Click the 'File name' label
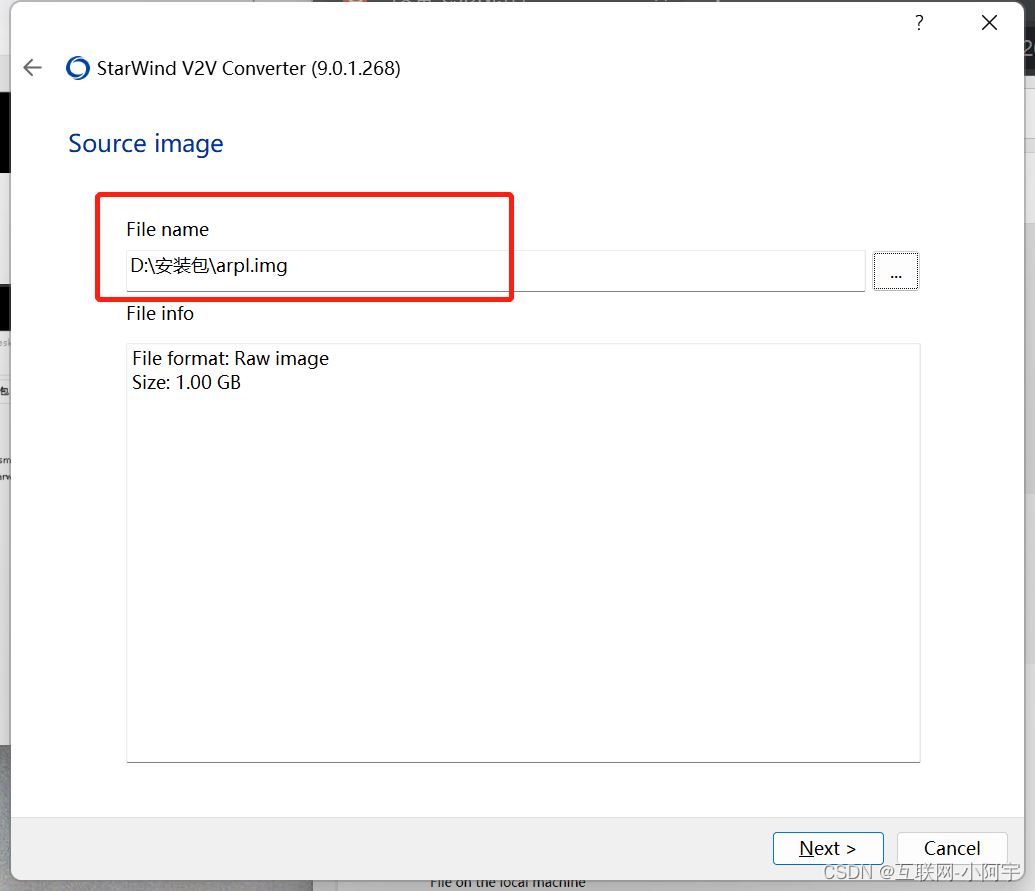 (168, 230)
